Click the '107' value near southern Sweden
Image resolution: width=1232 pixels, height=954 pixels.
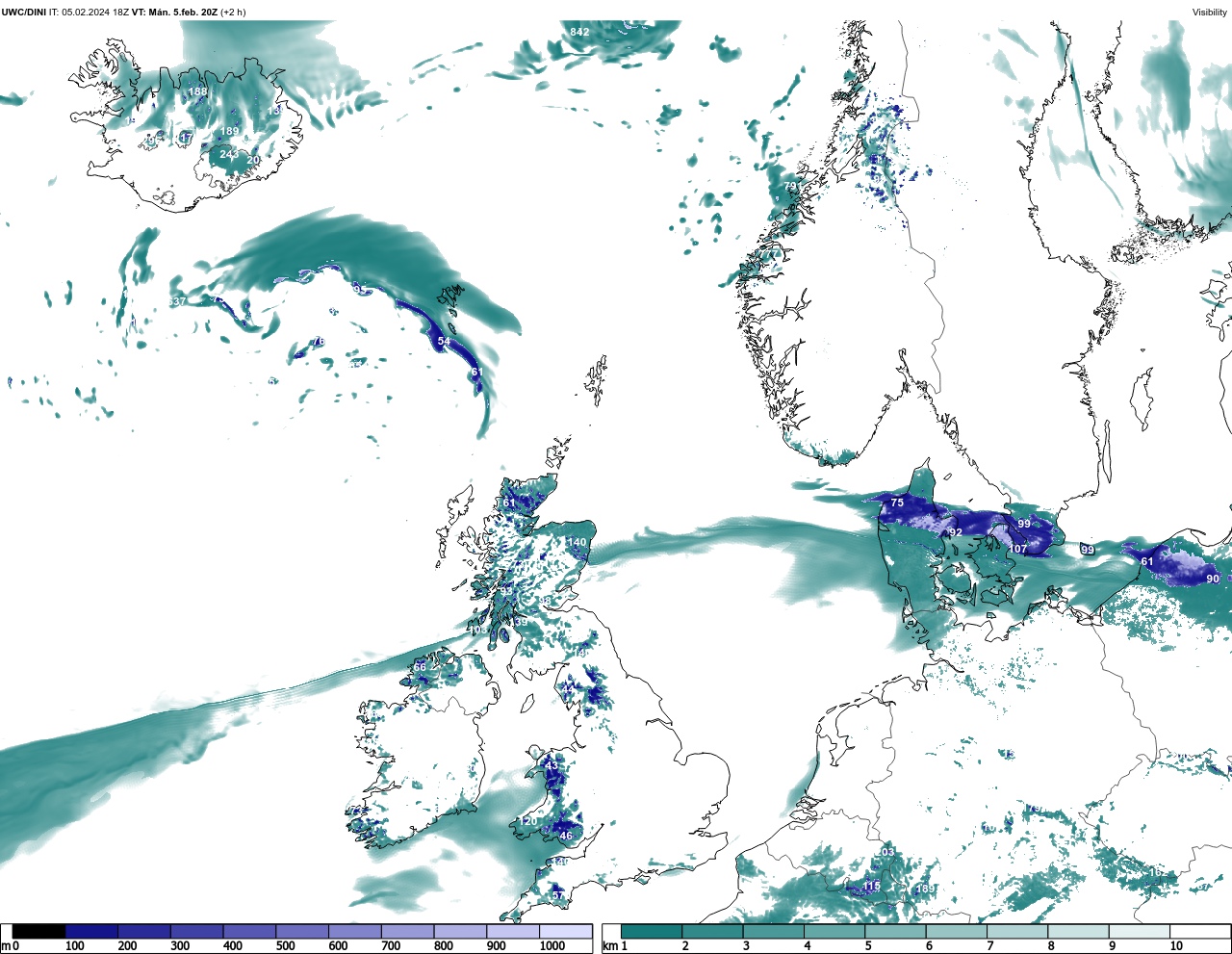1018,549
